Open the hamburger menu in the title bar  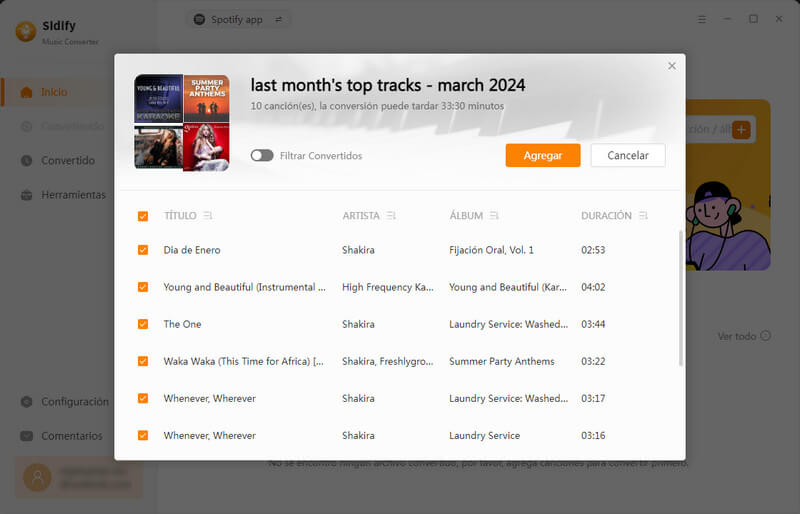click(702, 19)
